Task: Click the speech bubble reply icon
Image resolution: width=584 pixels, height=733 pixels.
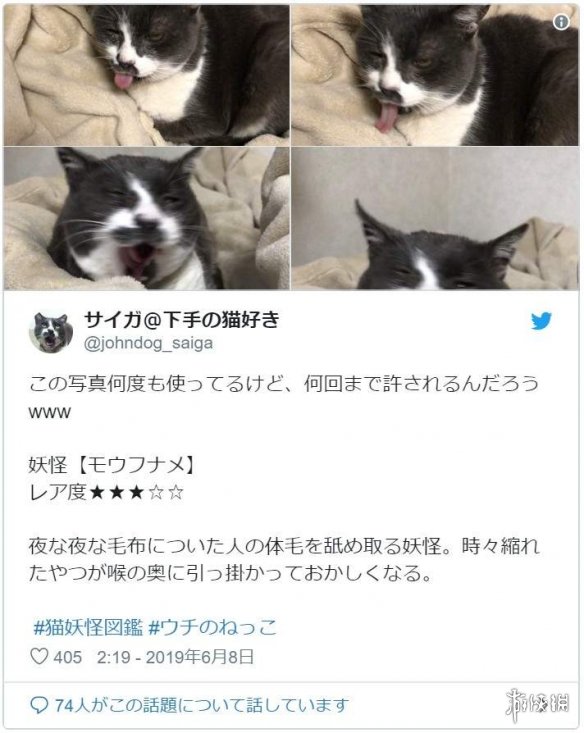Action: click(x=39, y=704)
